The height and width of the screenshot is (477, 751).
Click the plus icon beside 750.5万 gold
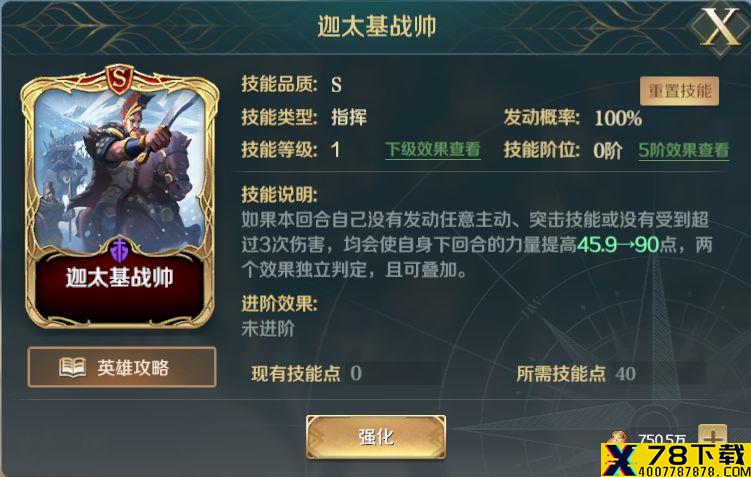point(713,436)
